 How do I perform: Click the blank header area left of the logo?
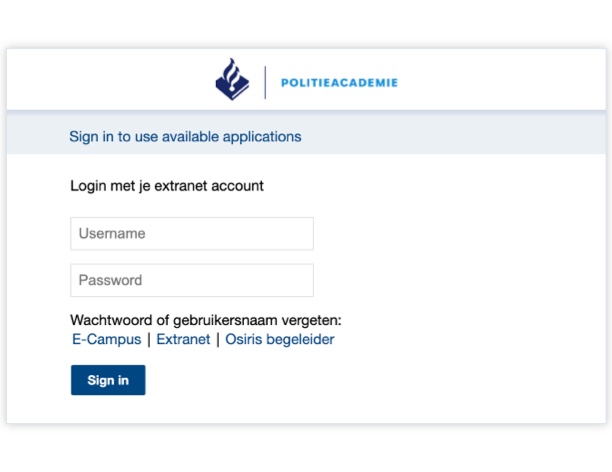(100, 80)
